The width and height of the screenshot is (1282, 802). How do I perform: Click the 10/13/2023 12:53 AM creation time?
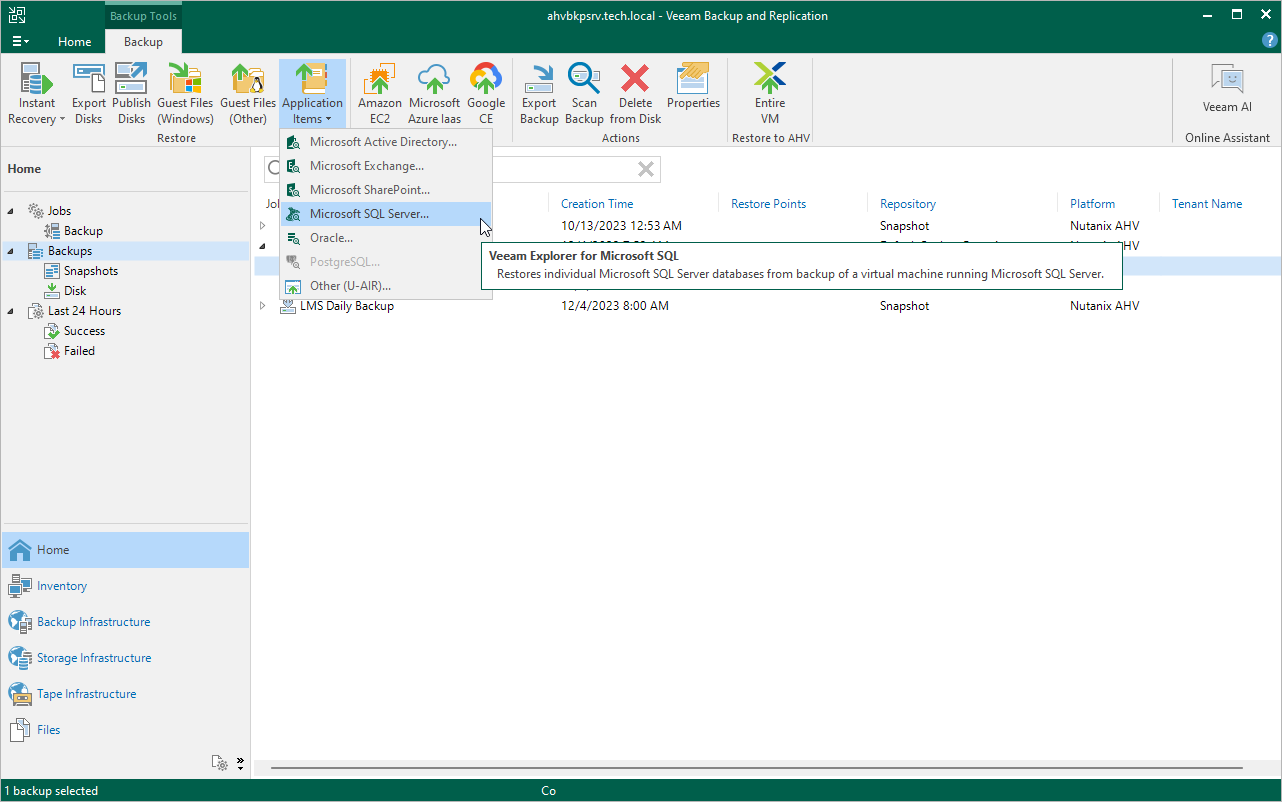coord(621,226)
